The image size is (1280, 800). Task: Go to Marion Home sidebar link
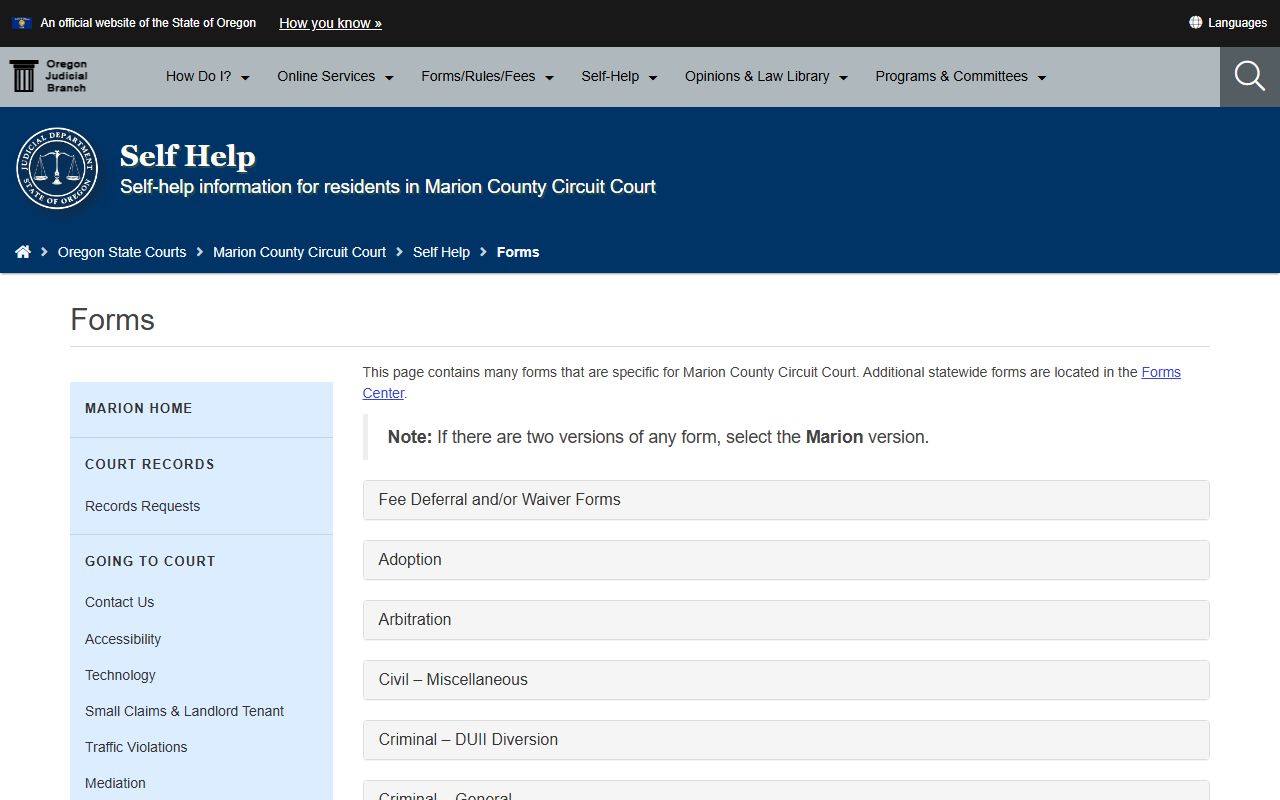(x=139, y=408)
